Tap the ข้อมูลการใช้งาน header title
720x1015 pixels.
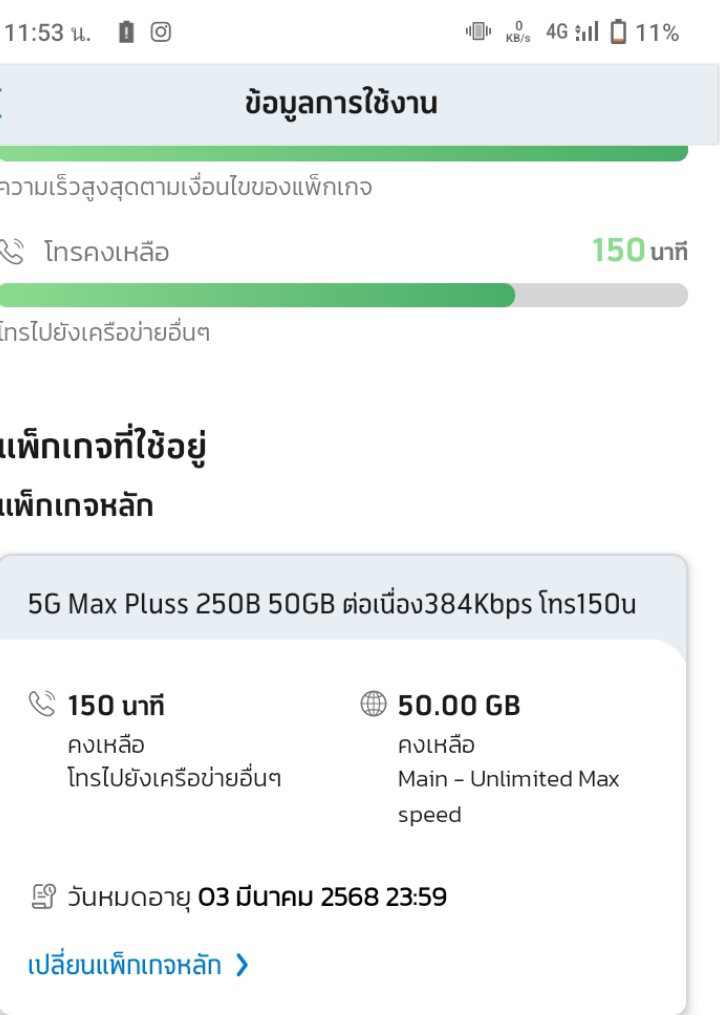341,104
